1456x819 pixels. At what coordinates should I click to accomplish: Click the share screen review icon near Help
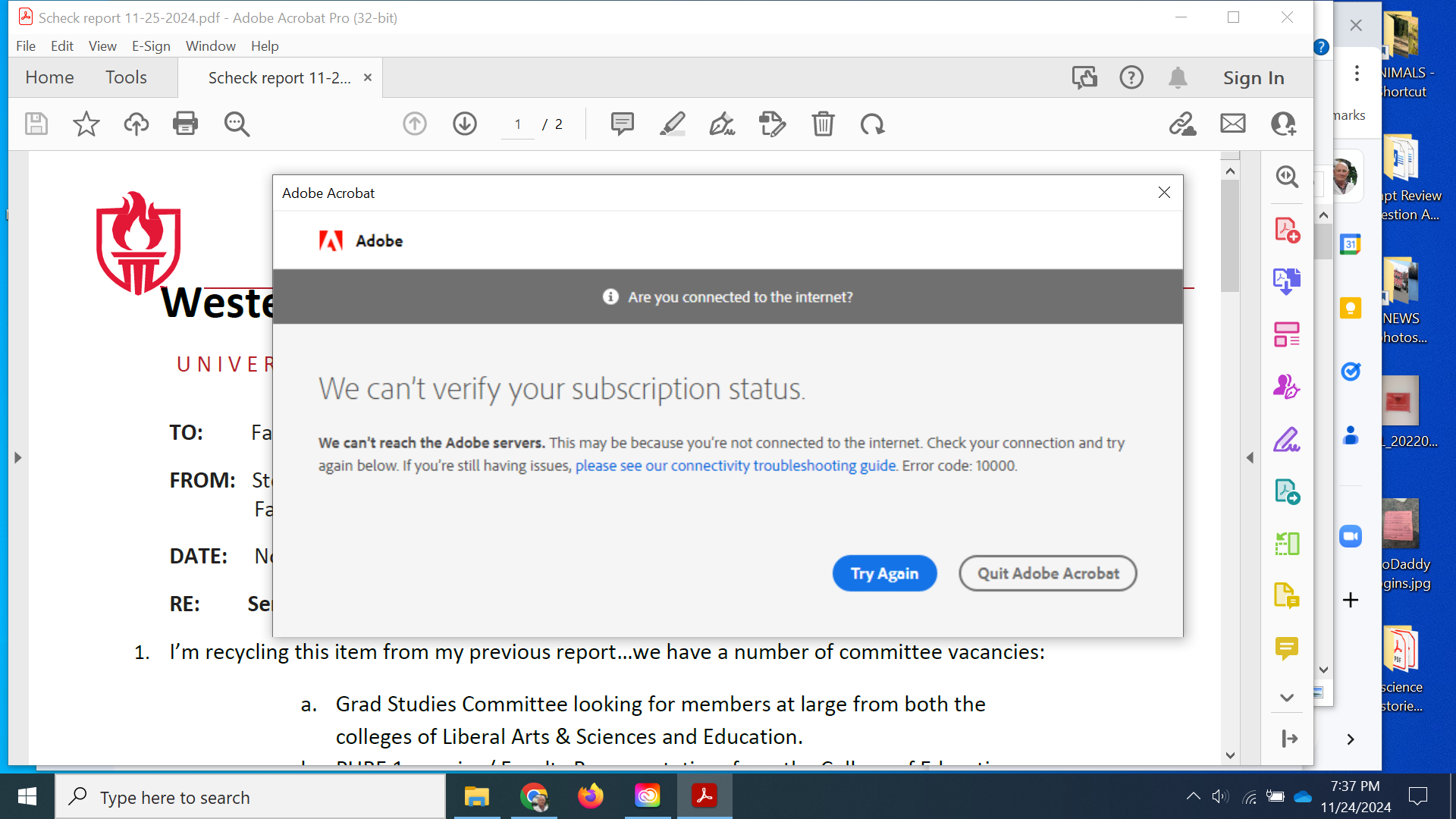click(x=1084, y=77)
